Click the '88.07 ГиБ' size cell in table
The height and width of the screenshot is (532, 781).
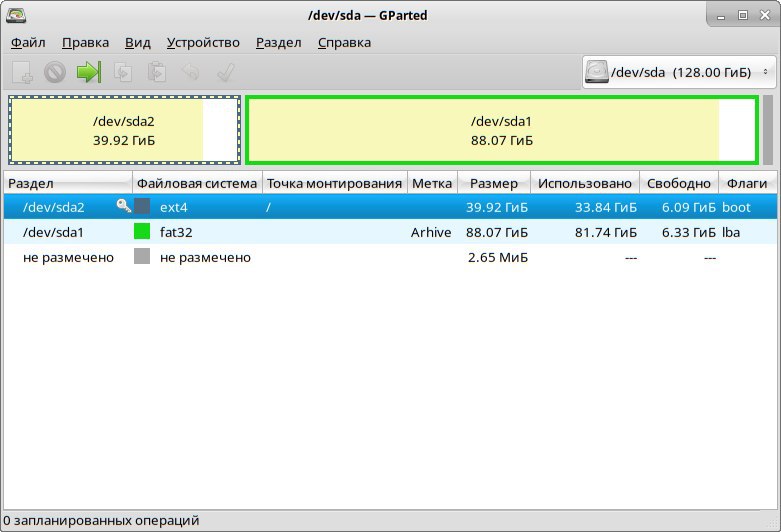(x=497, y=232)
